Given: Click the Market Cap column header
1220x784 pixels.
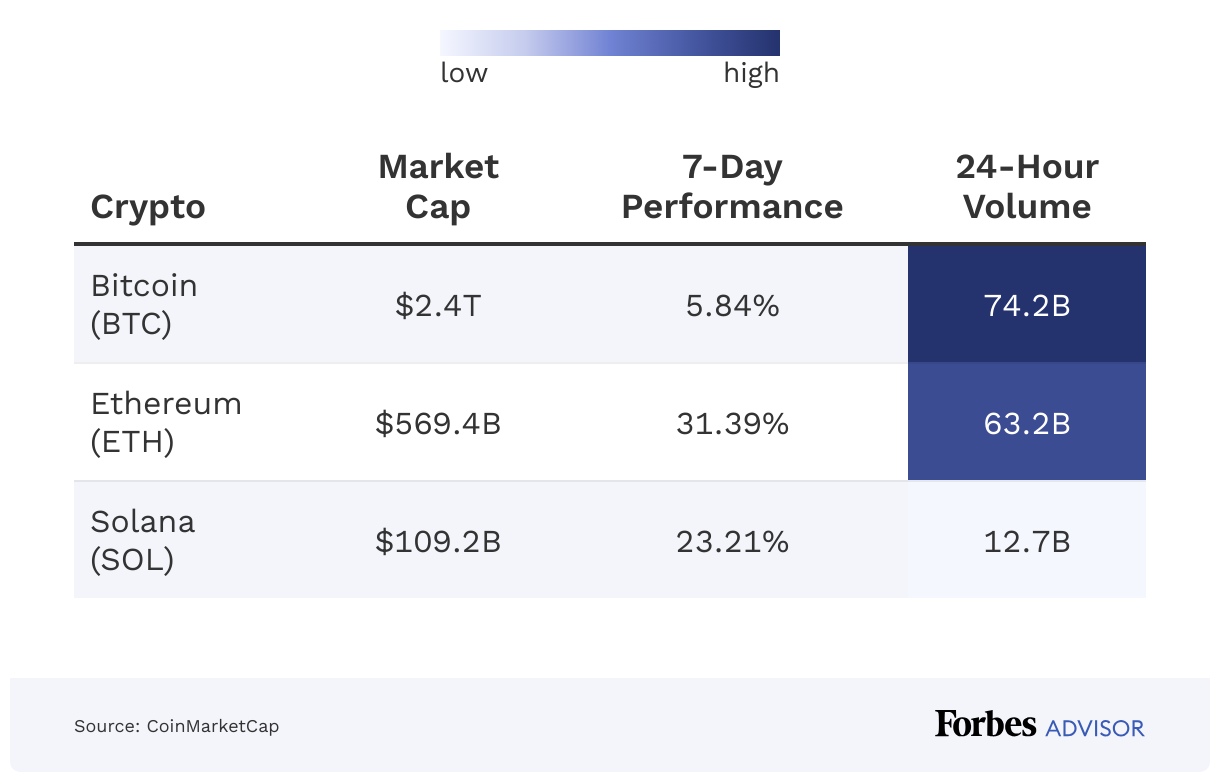Looking at the screenshot, I should pos(438,187).
